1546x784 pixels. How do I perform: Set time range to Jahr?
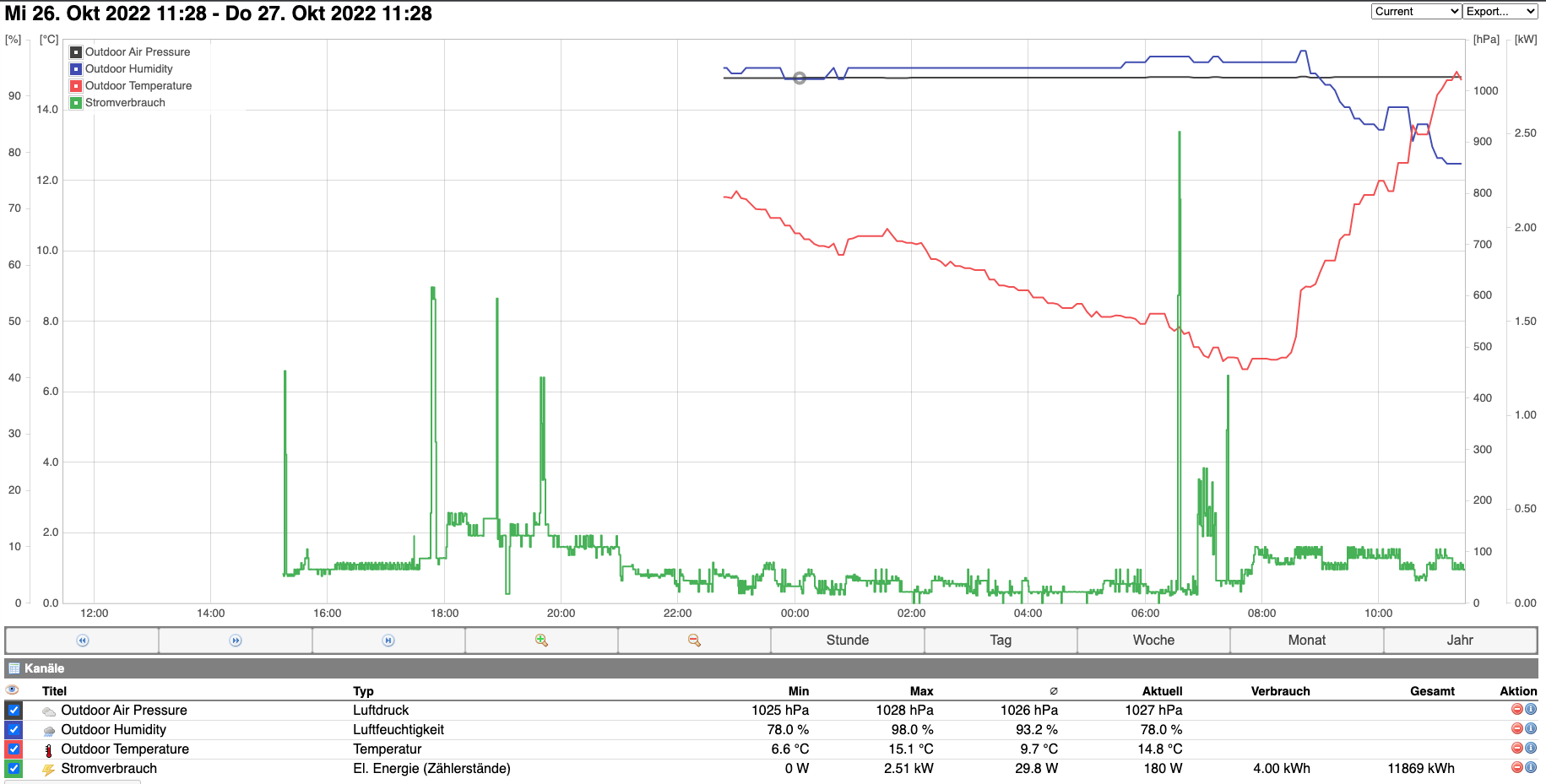(1460, 641)
